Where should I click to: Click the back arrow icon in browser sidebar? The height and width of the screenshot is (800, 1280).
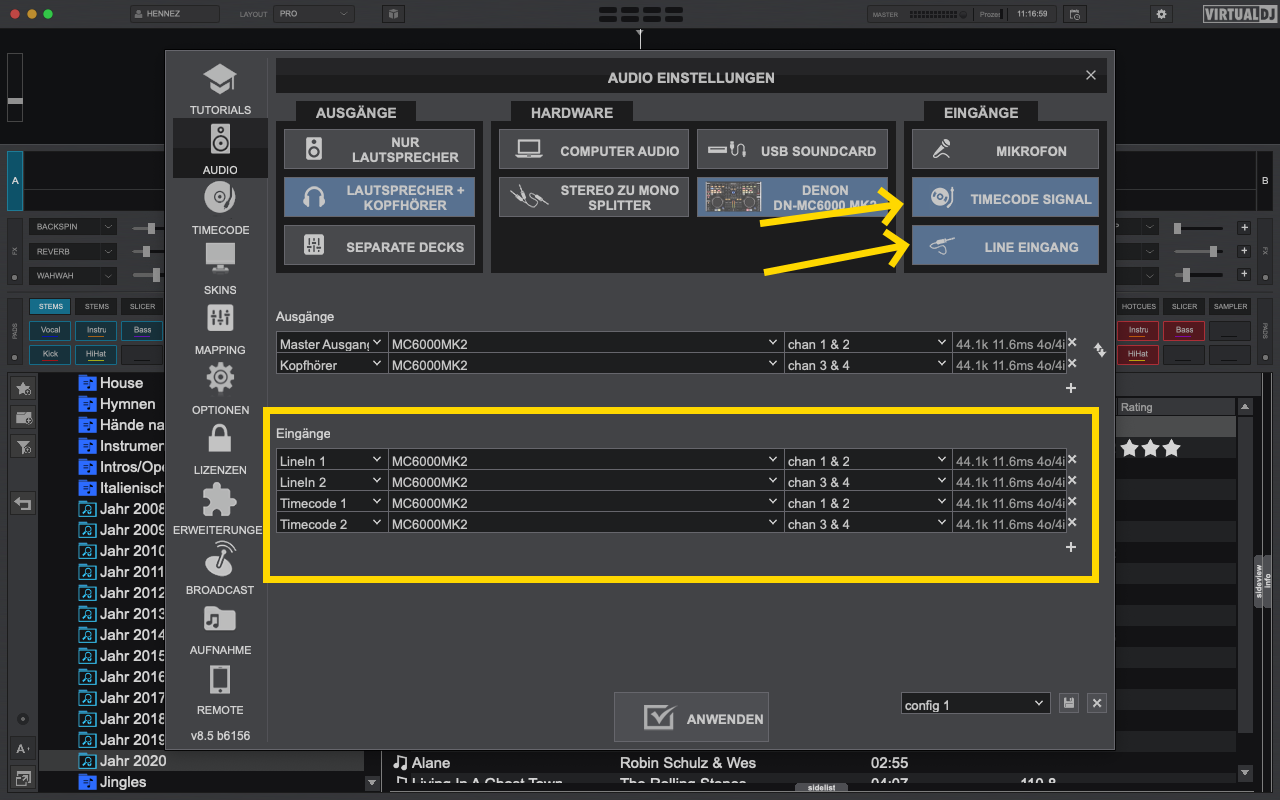click(23, 503)
